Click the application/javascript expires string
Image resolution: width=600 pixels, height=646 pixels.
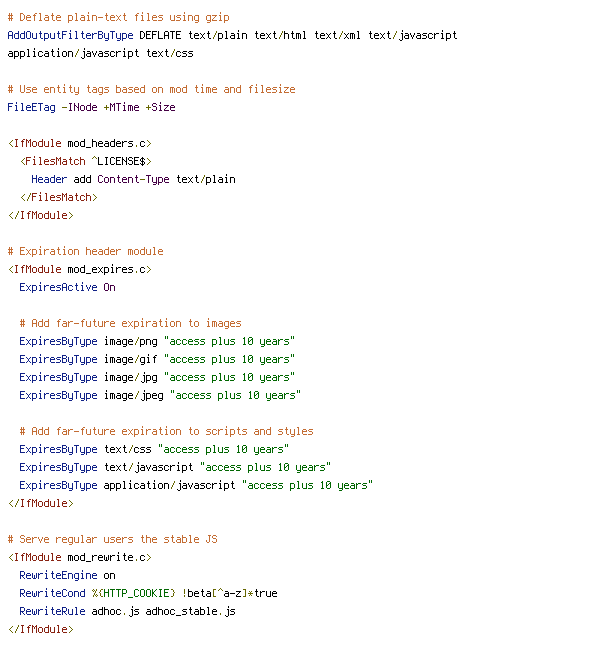coord(307,485)
